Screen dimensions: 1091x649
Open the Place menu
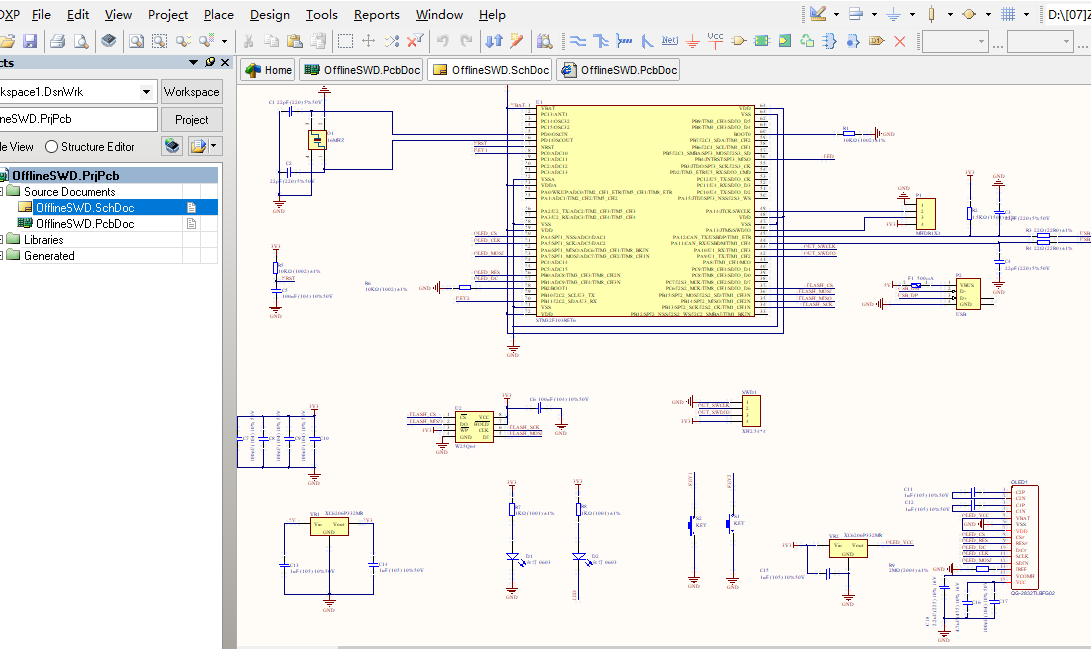coord(218,15)
